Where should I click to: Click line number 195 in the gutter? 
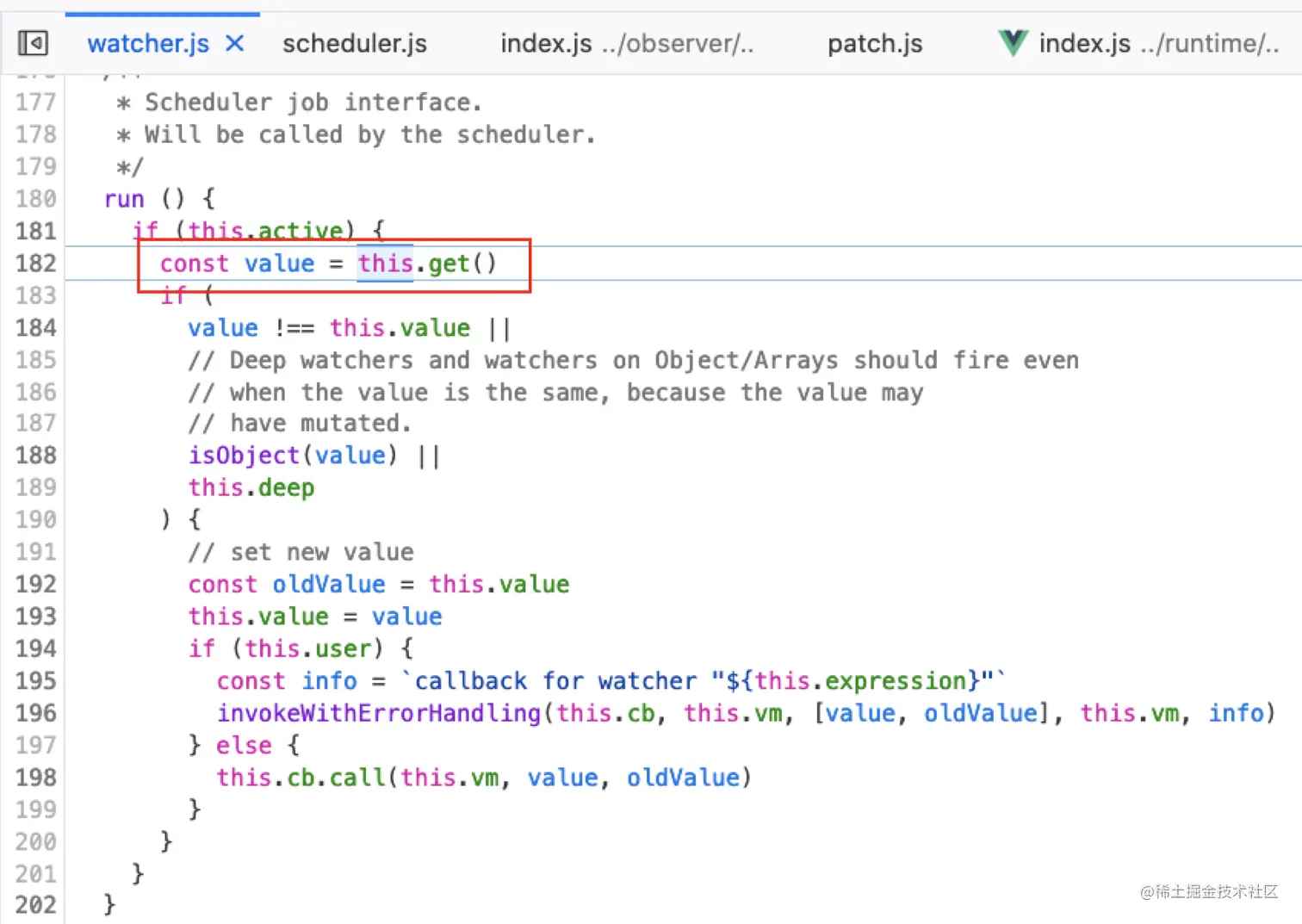coord(35,680)
